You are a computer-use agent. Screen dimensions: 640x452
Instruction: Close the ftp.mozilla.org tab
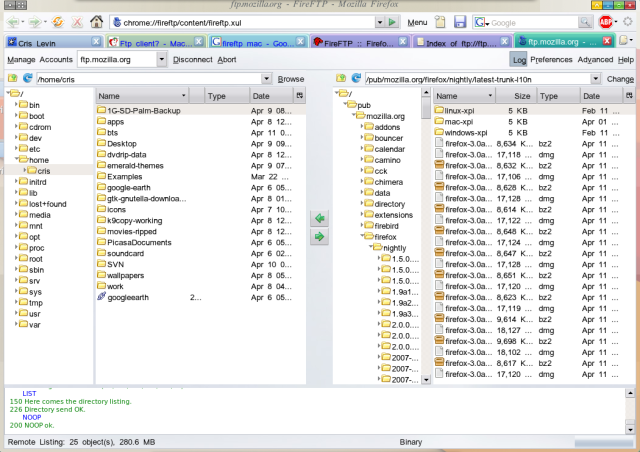[x=607, y=41]
